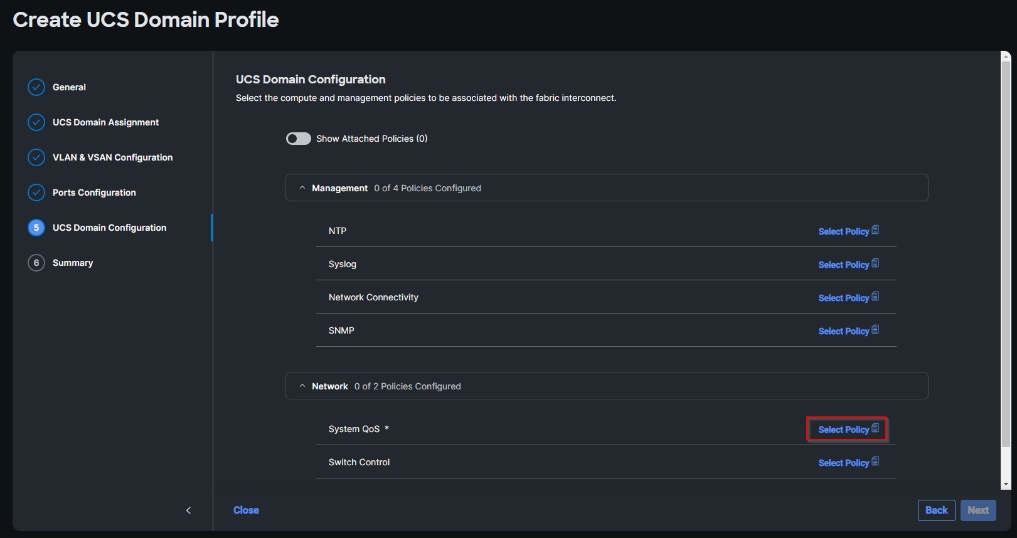Screen dimensions: 1017x538
Task: Select Policy for Syslog
Action: pyautogui.click(x=844, y=265)
